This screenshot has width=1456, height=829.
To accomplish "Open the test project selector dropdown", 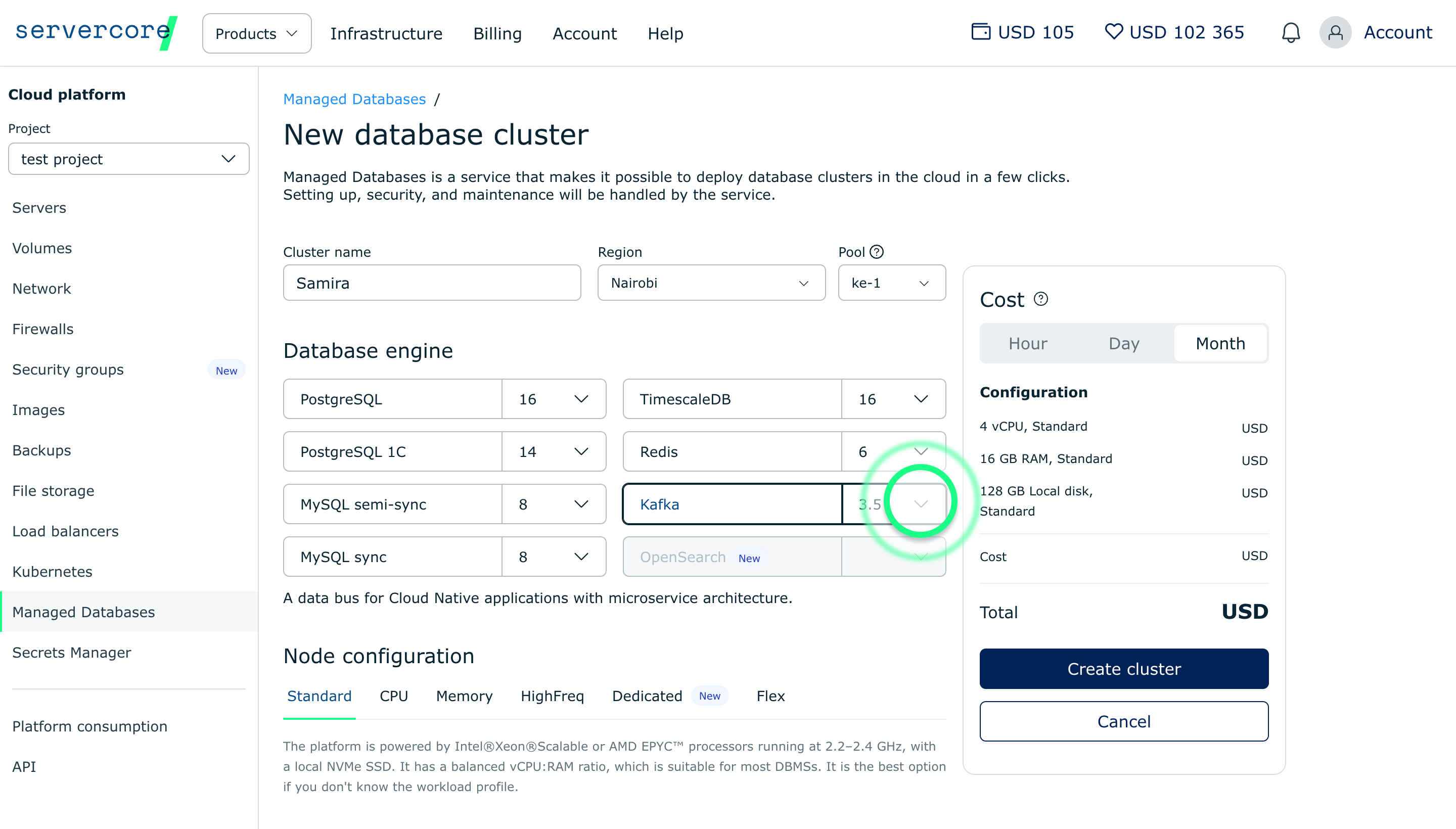I will pyautogui.click(x=129, y=159).
